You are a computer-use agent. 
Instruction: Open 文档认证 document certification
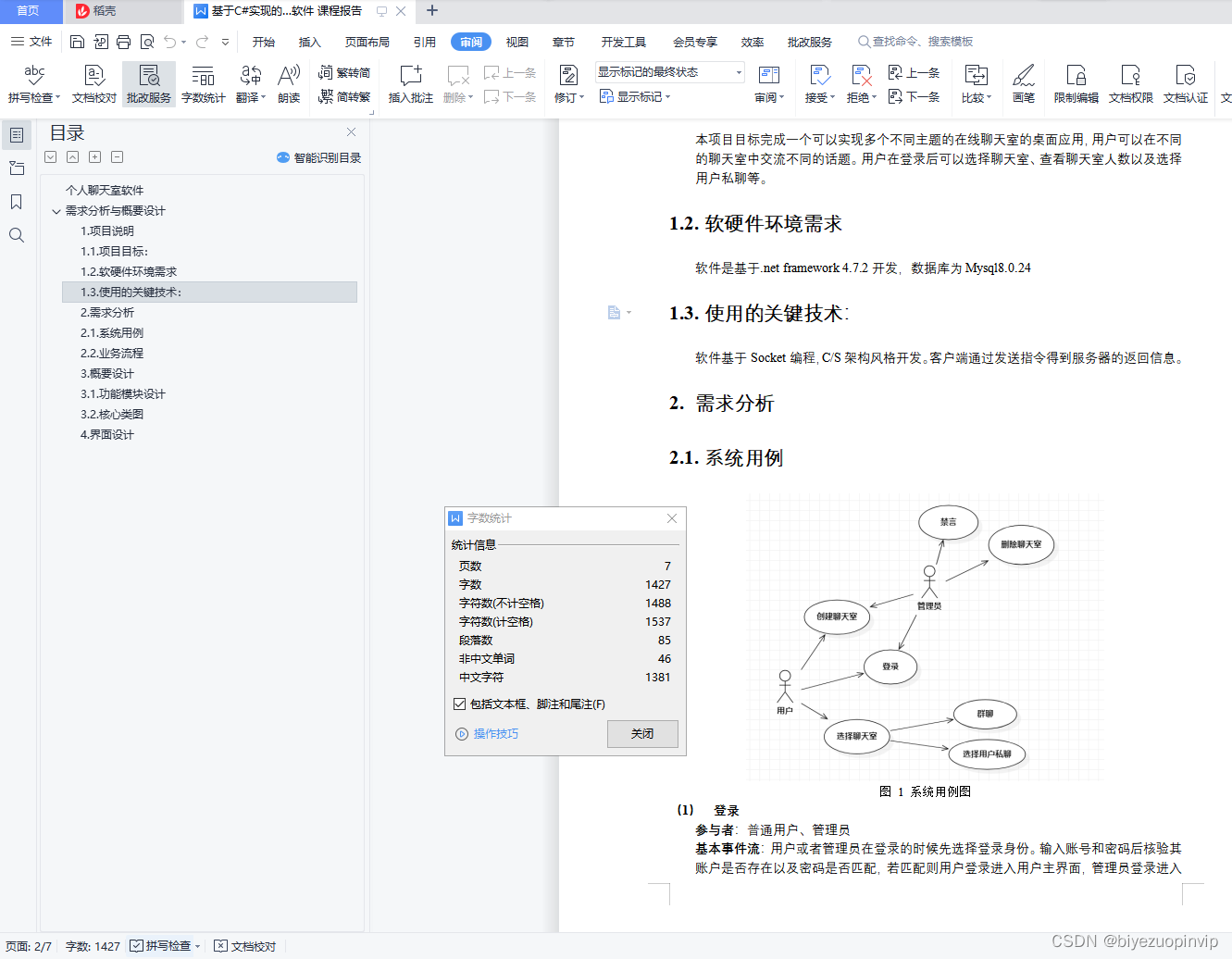click(1186, 83)
